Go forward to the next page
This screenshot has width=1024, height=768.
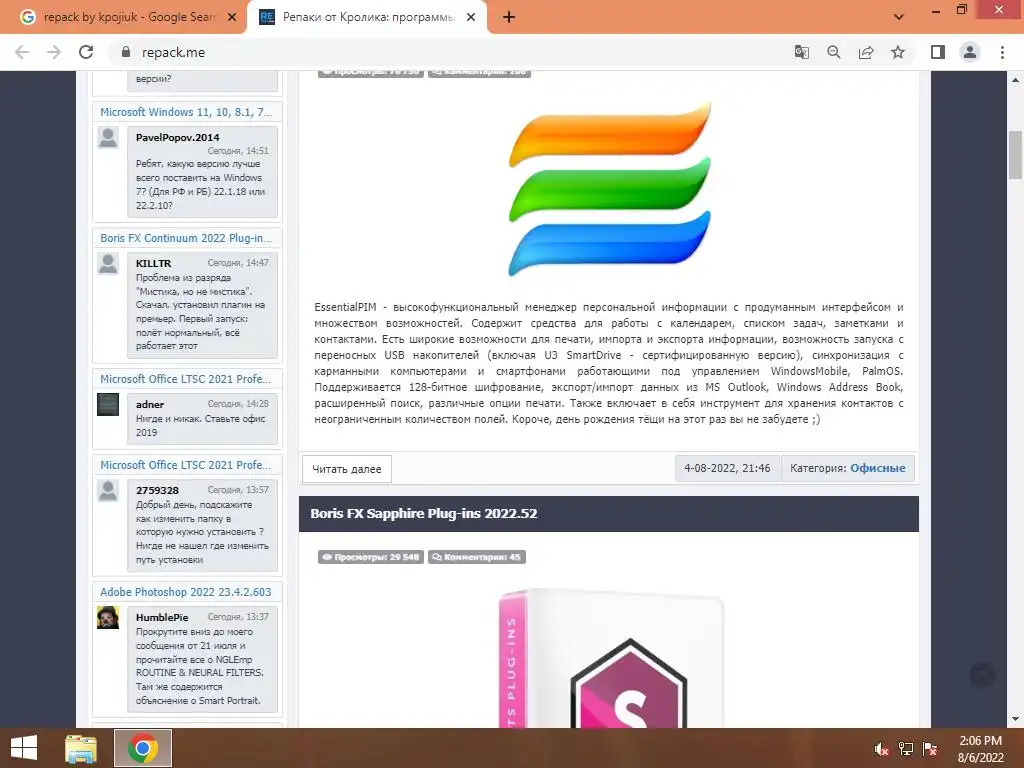click(54, 52)
